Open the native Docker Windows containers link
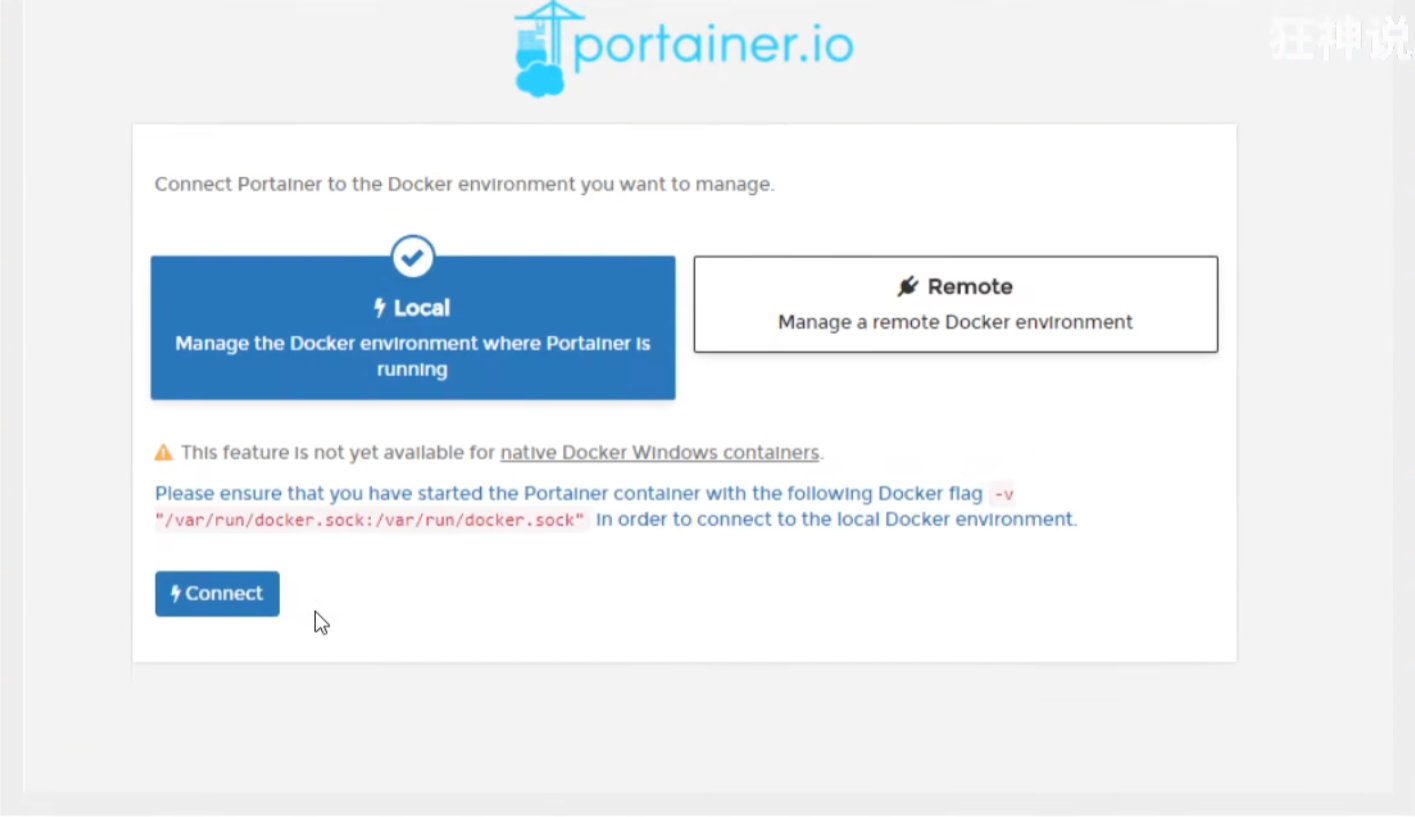 pyautogui.click(x=659, y=452)
